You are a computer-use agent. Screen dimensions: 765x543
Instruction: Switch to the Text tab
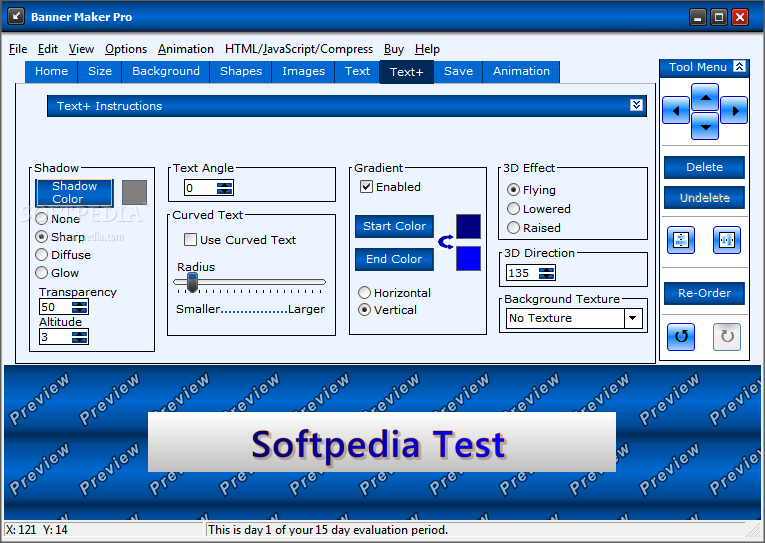click(358, 71)
